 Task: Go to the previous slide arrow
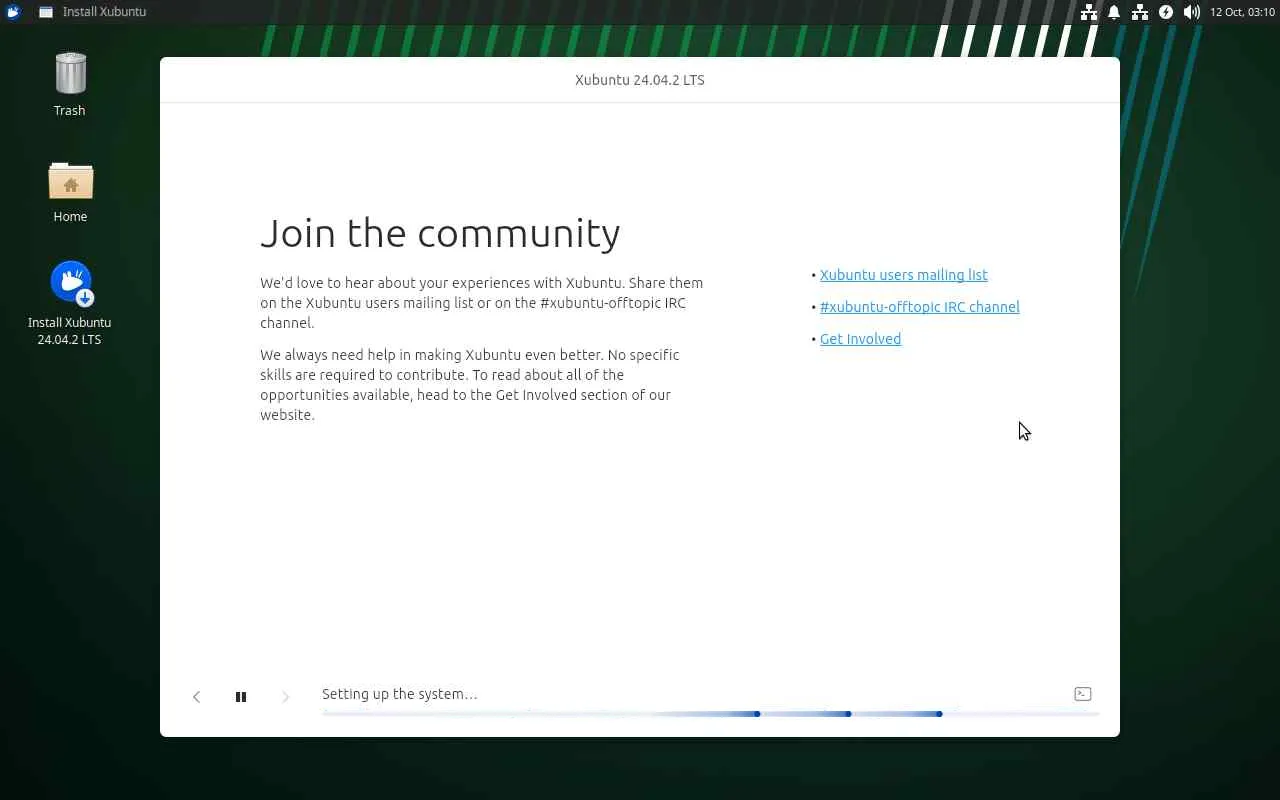(x=197, y=697)
